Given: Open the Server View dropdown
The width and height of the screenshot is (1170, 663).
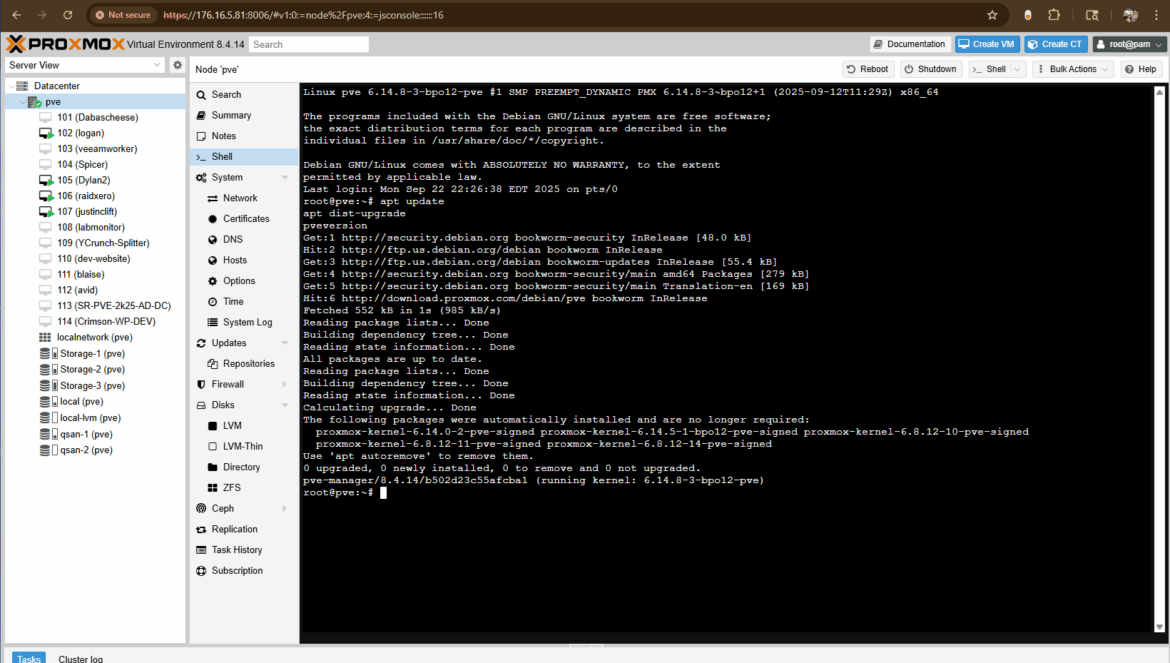Looking at the screenshot, I should click(x=84, y=65).
